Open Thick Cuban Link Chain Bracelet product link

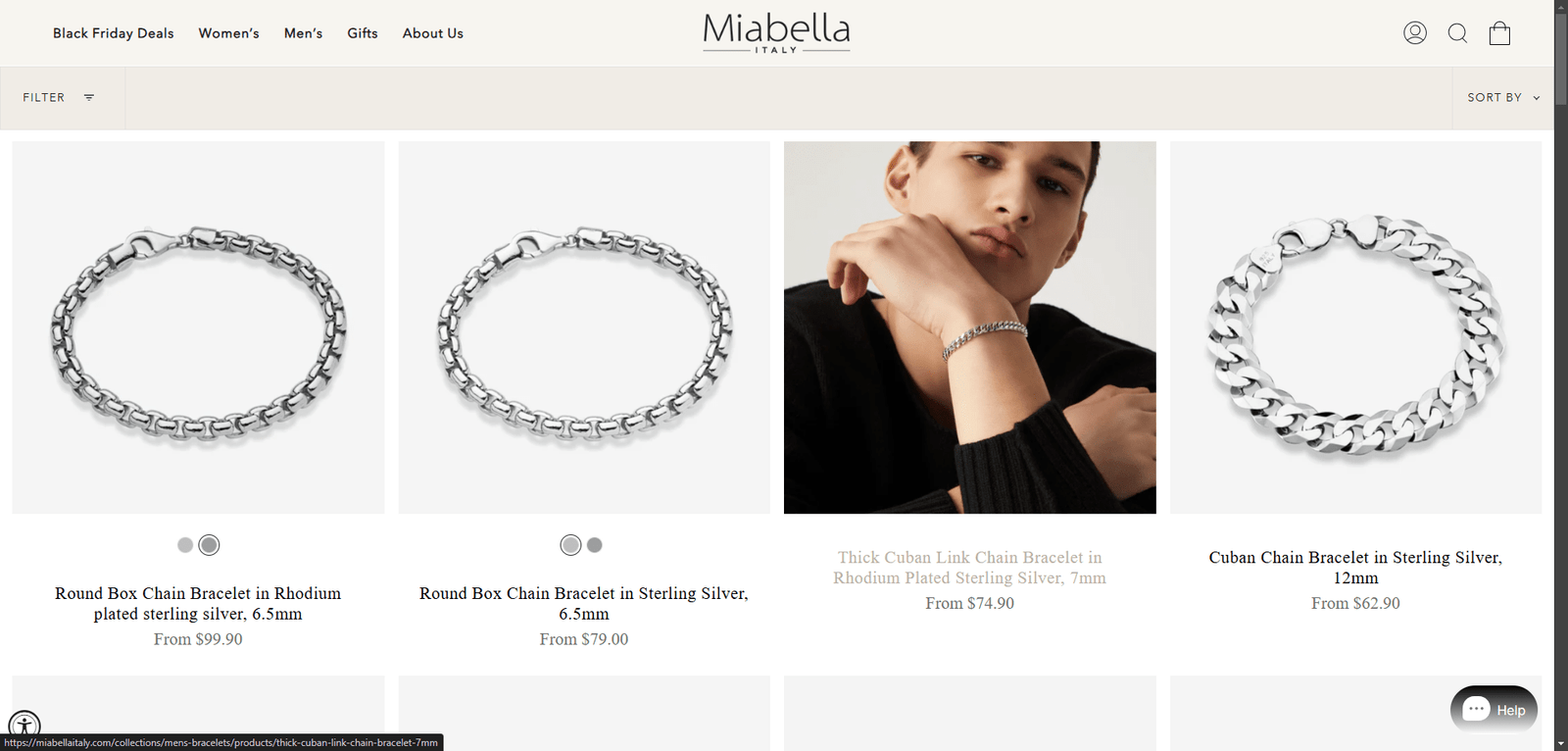[970, 568]
